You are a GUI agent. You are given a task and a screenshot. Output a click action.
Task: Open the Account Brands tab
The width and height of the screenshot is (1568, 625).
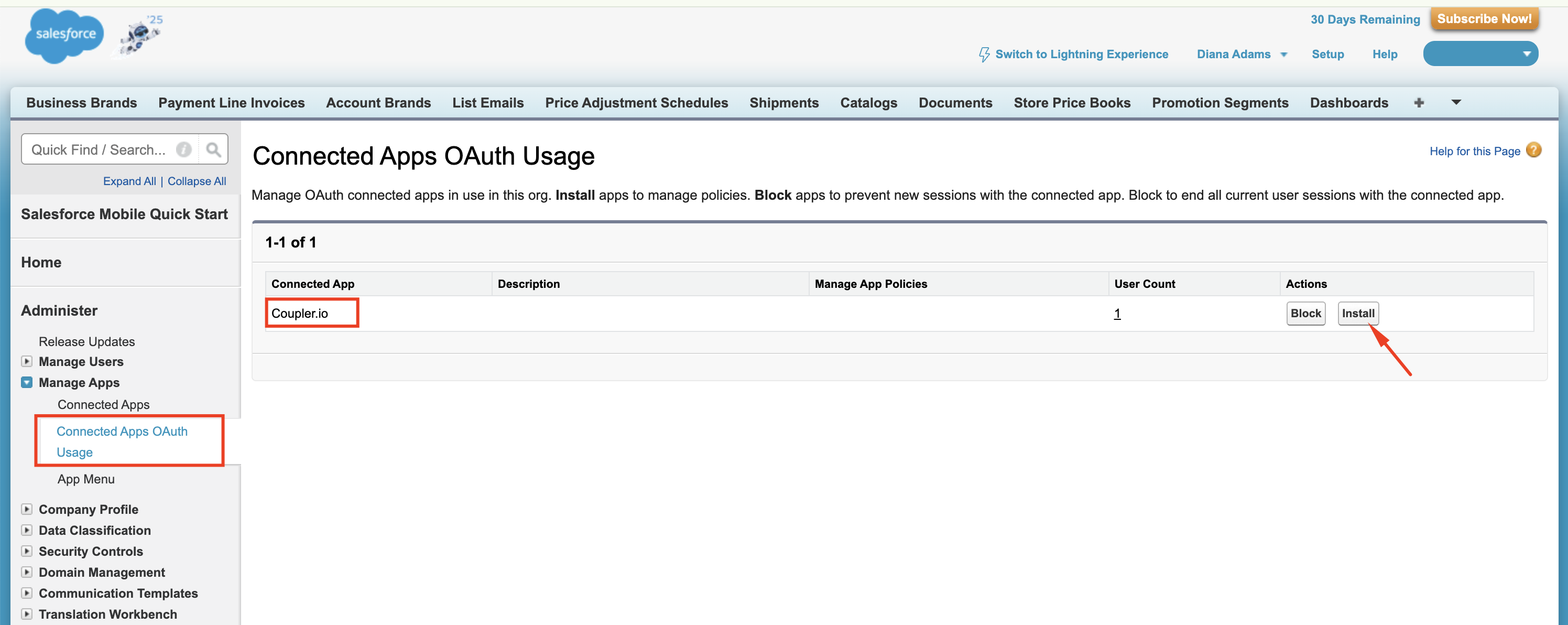pos(378,102)
